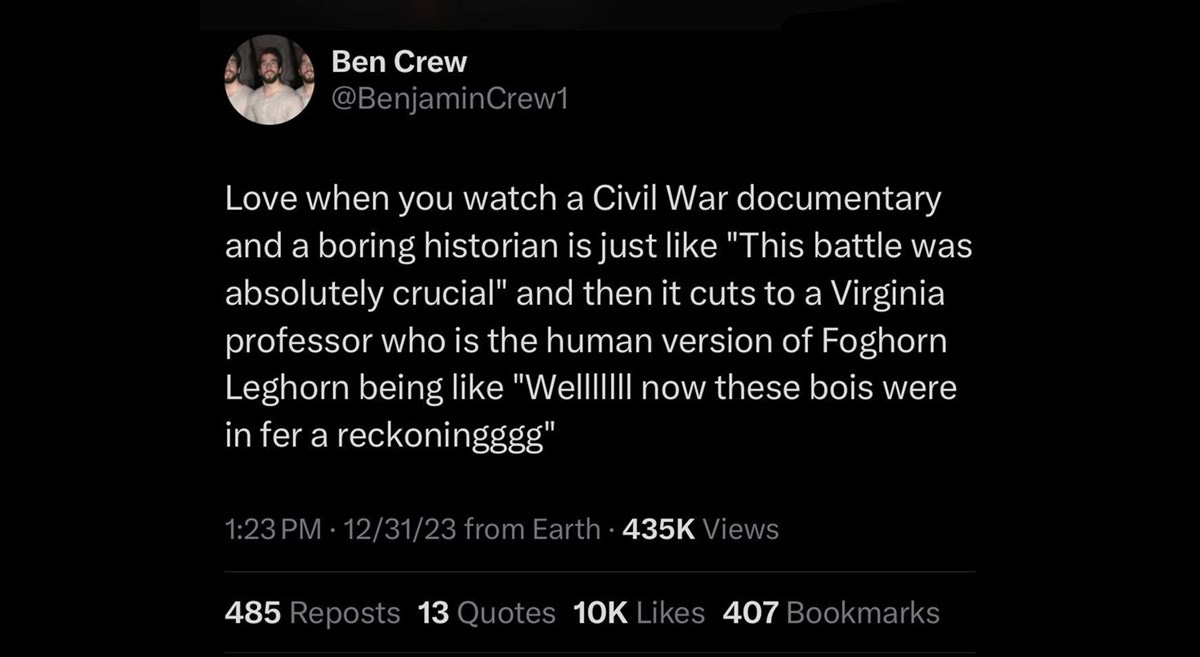Click the 'from Earth' location text

pos(531,528)
